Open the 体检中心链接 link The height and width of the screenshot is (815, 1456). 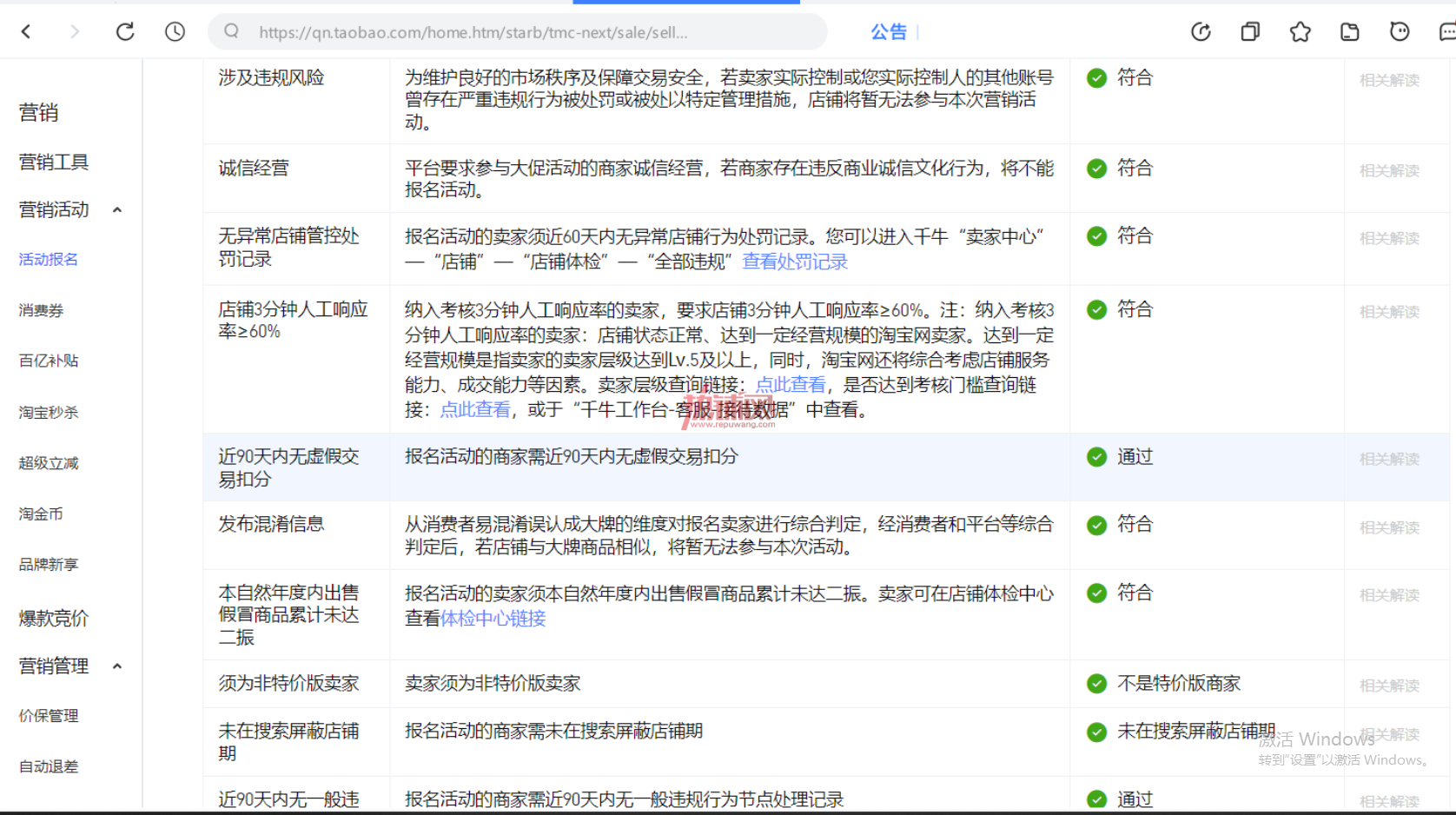coord(493,618)
